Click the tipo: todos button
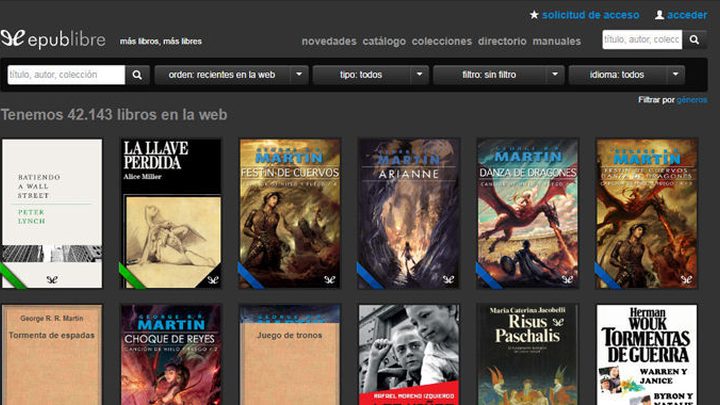This screenshot has height=405, width=720. pyautogui.click(x=361, y=75)
